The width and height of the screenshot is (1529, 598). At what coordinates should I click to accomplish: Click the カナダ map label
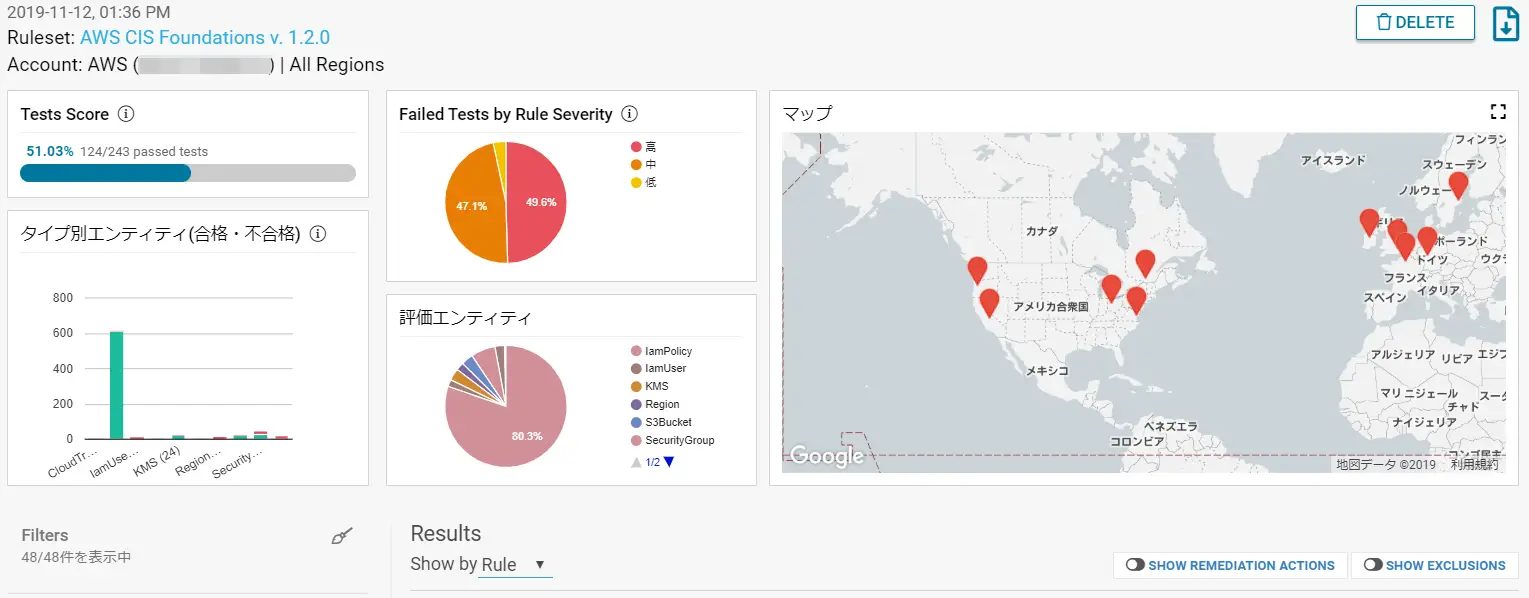(x=1041, y=231)
